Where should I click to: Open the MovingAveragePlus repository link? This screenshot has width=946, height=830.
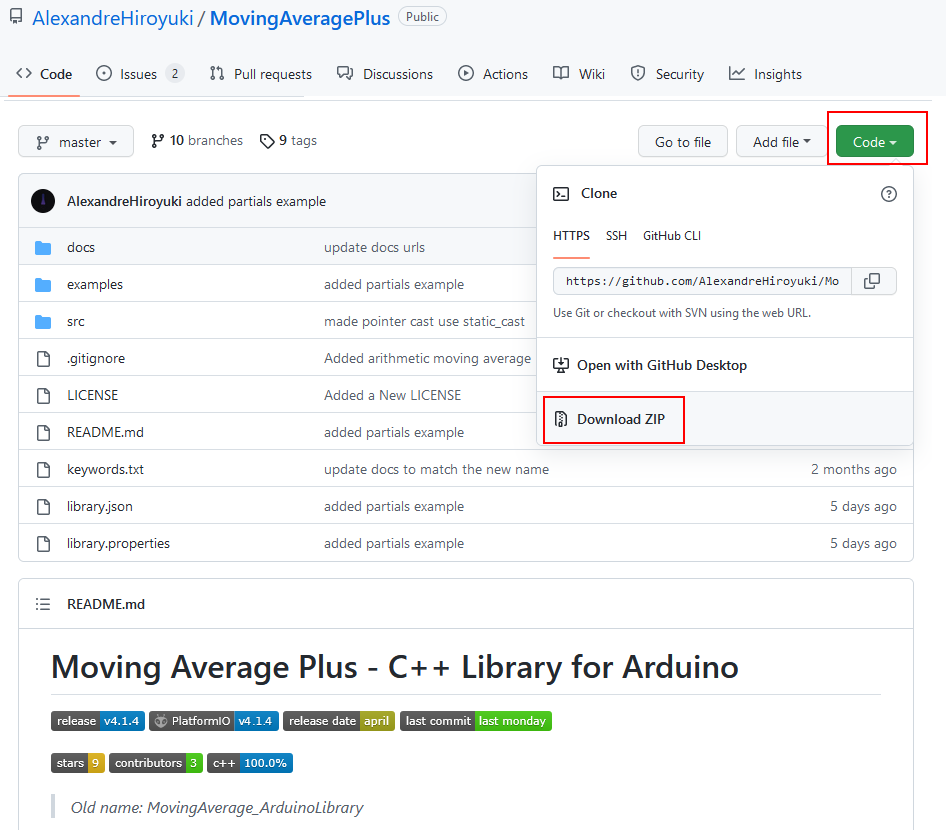(300, 18)
